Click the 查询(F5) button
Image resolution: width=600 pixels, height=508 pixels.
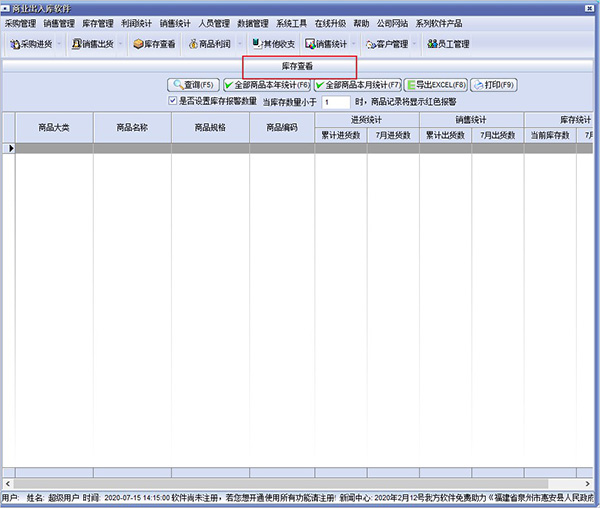click(193, 85)
